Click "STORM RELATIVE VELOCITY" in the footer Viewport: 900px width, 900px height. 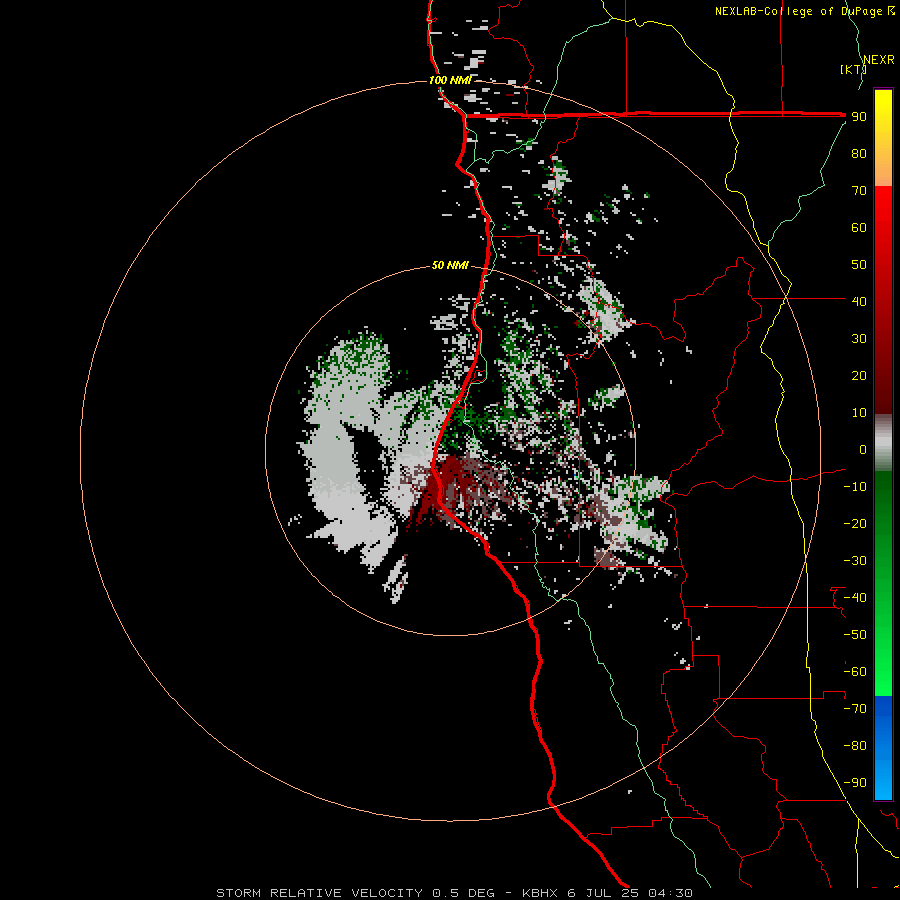click(320, 893)
